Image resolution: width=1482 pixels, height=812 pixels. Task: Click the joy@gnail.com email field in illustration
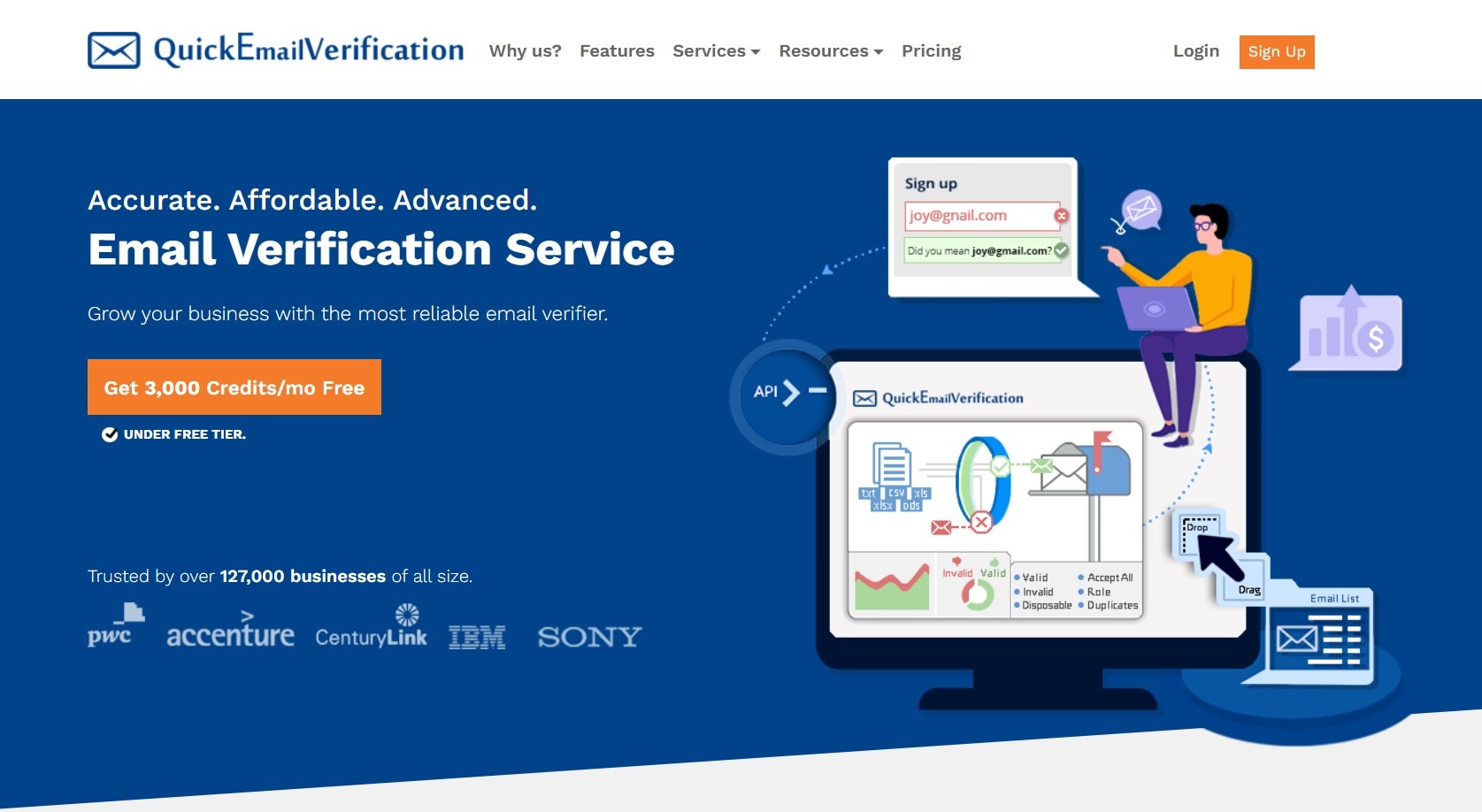point(981,215)
